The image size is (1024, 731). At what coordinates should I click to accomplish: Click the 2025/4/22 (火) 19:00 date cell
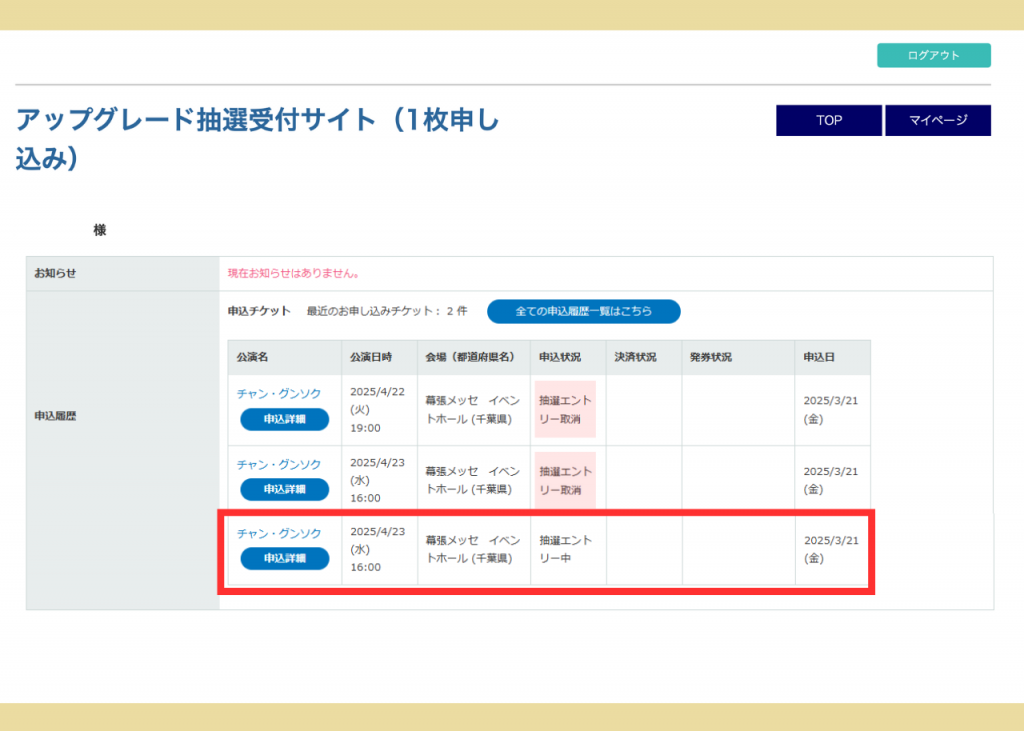click(377, 410)
